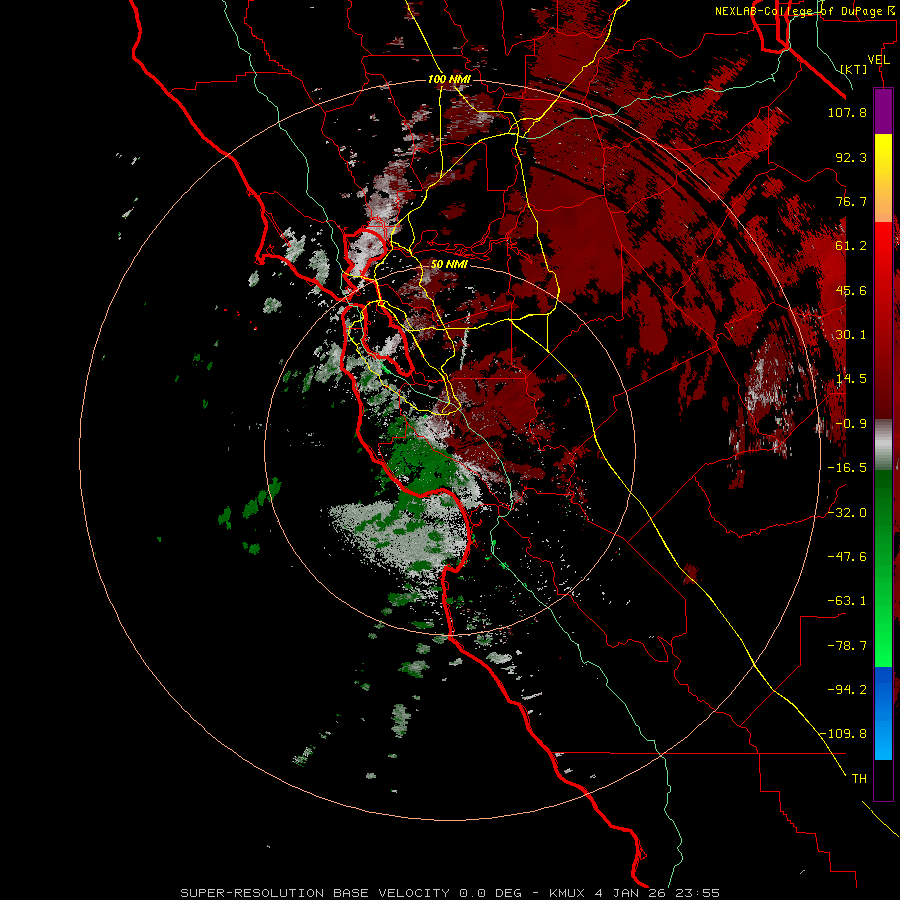Click the -109.8 velocity scale value
The height and width of the screenshot is (900, 900).
click(843, 734)
